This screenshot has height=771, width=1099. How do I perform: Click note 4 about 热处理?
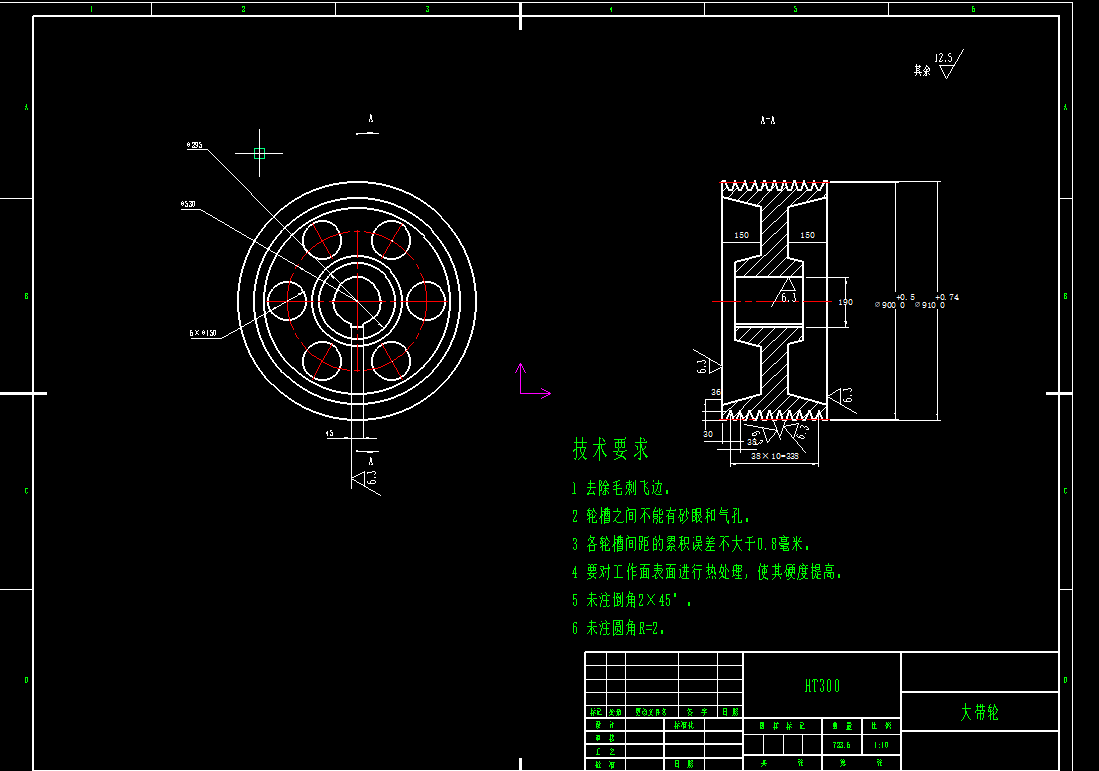706,572
